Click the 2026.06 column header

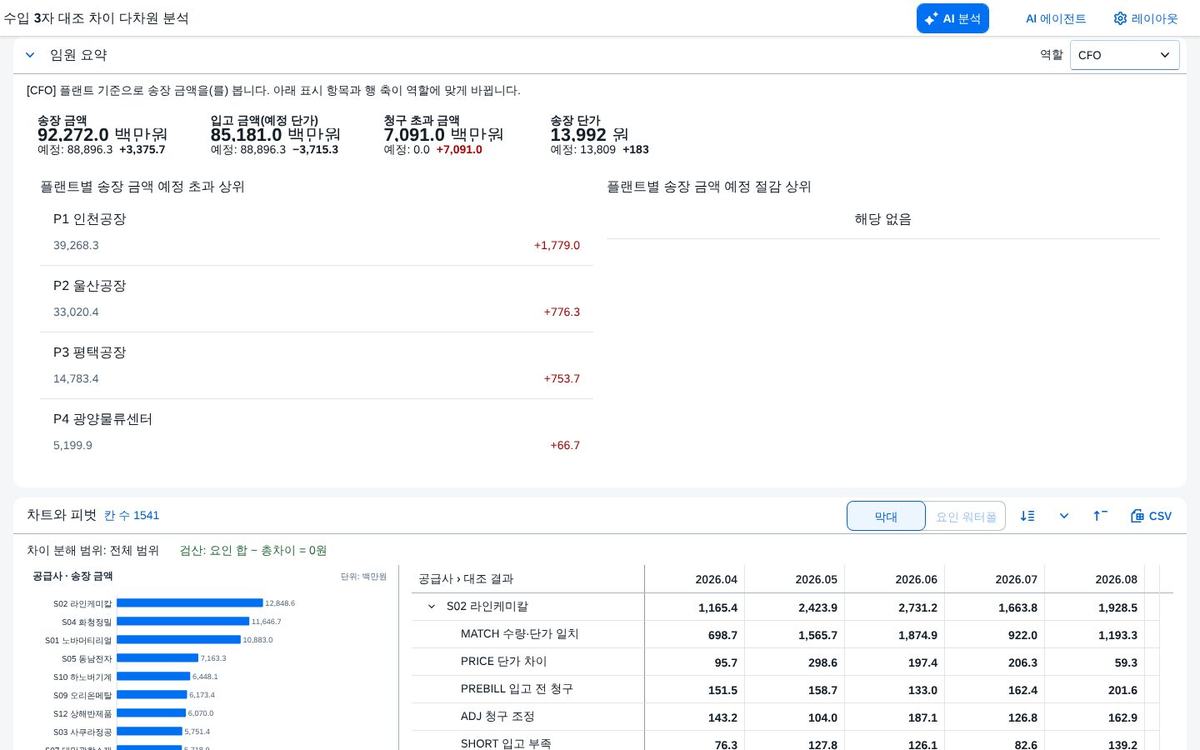895,579
